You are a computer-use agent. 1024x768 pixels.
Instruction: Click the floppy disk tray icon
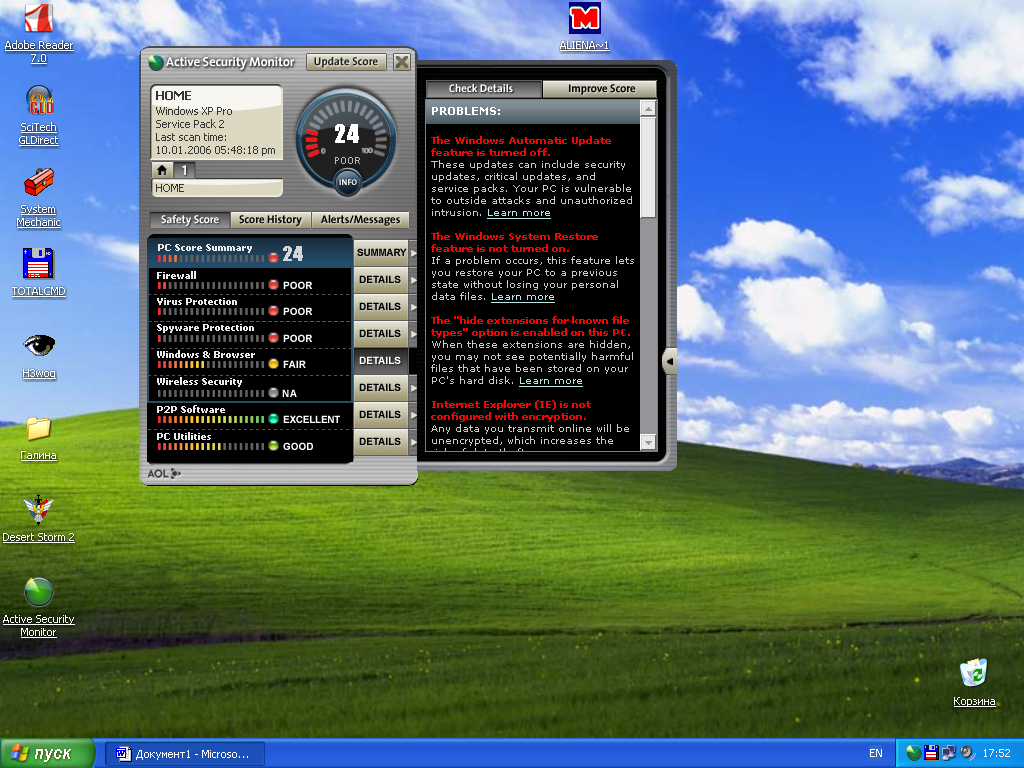pyautogui.click(x=931, y=753)
